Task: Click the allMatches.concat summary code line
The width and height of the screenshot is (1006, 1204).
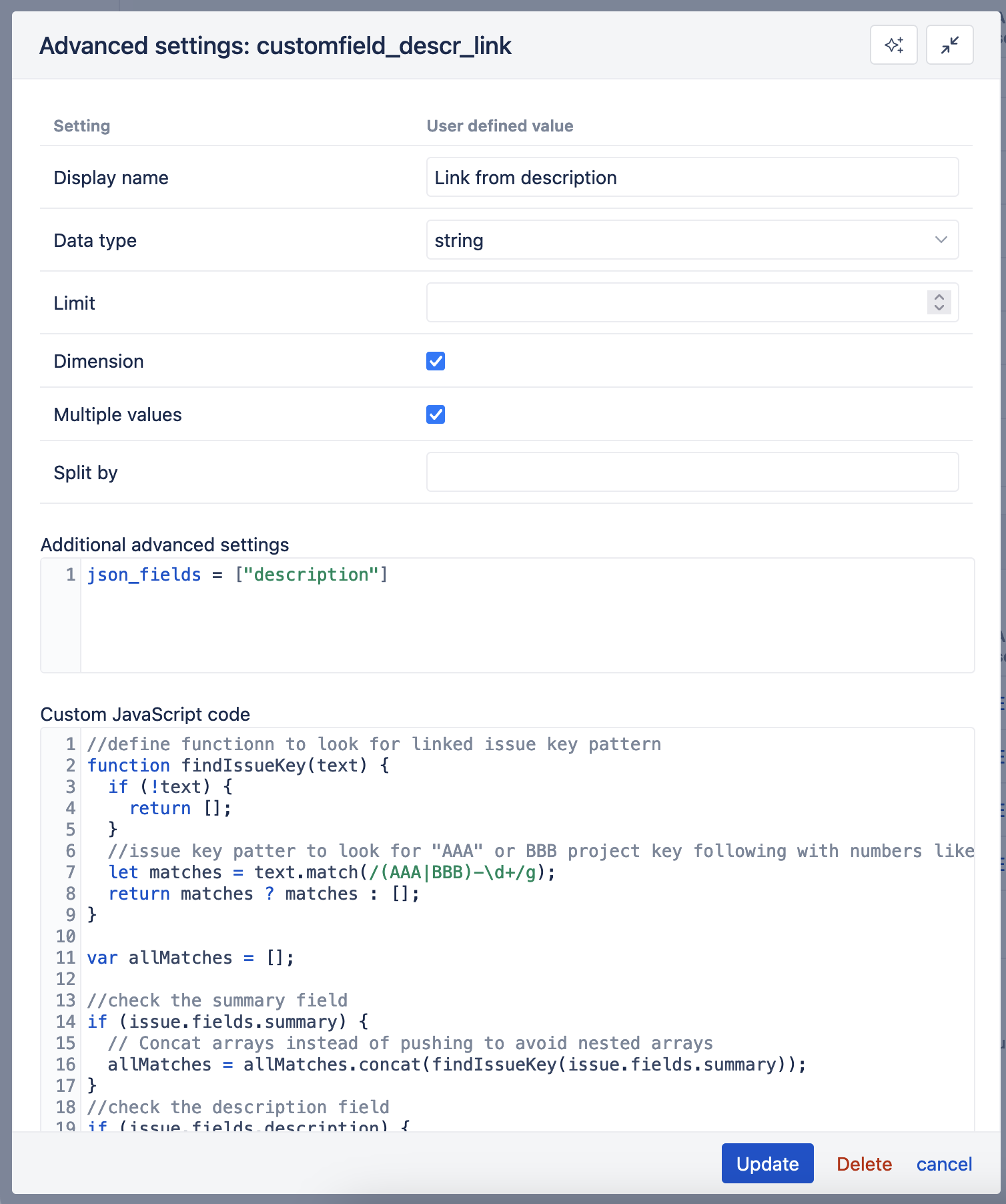Action: [x=457, y=1065]
